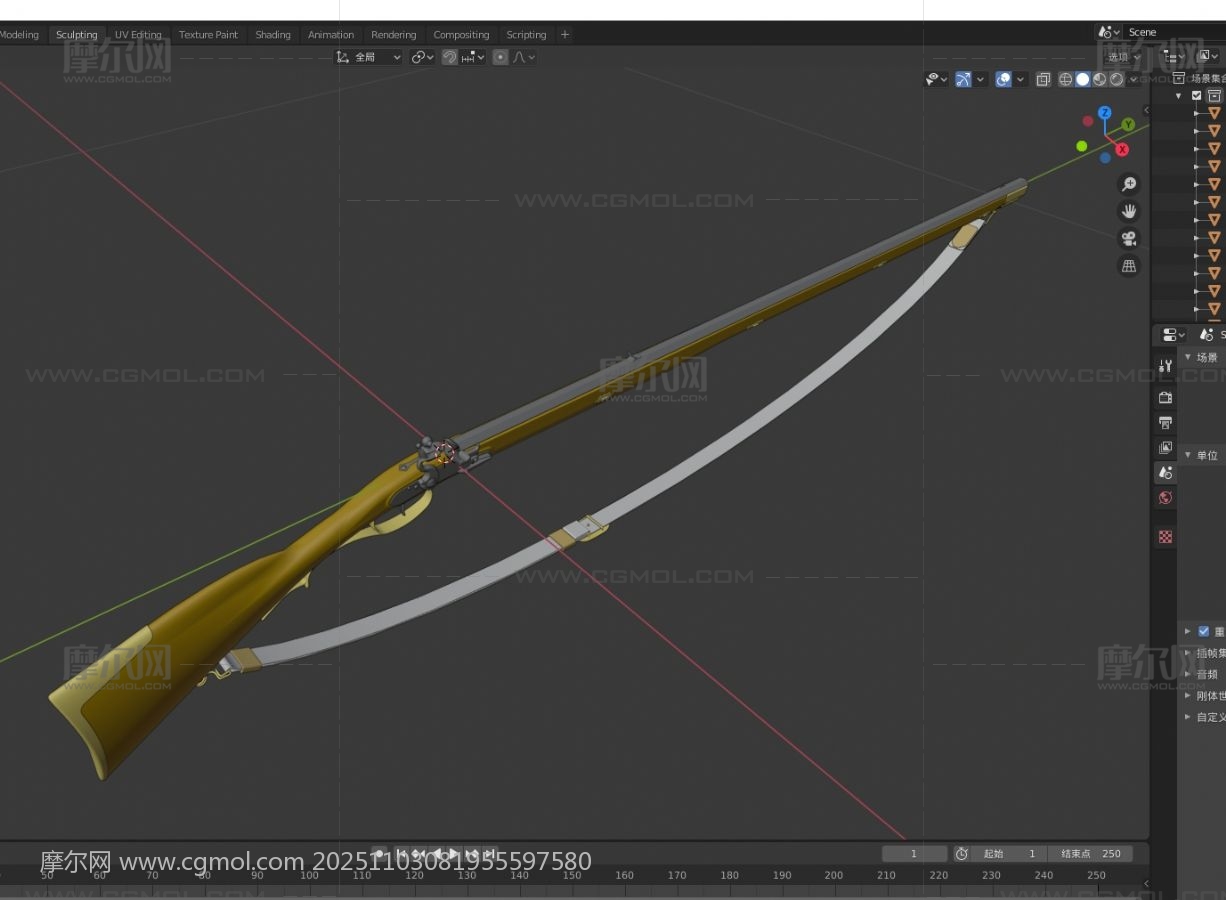This screenshot has height=900, width=1226.
Task: Click the zoom in/out viewport icon
Action: click(x=1129, y=184)
